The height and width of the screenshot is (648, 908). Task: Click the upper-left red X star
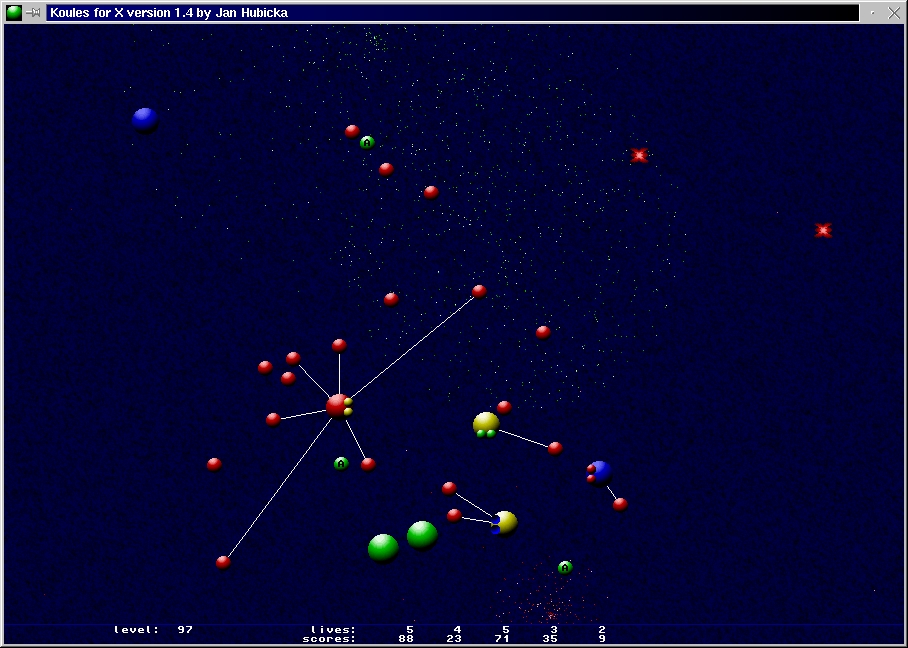point(639,155)
